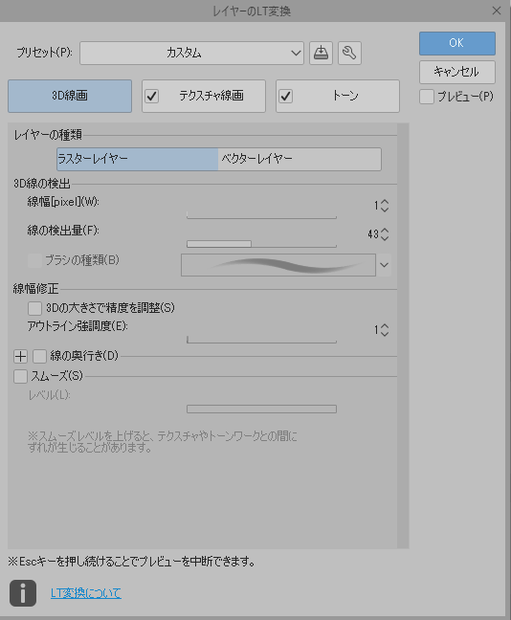Toggle the テクスチャ線画 checkbox

point(152,96)
